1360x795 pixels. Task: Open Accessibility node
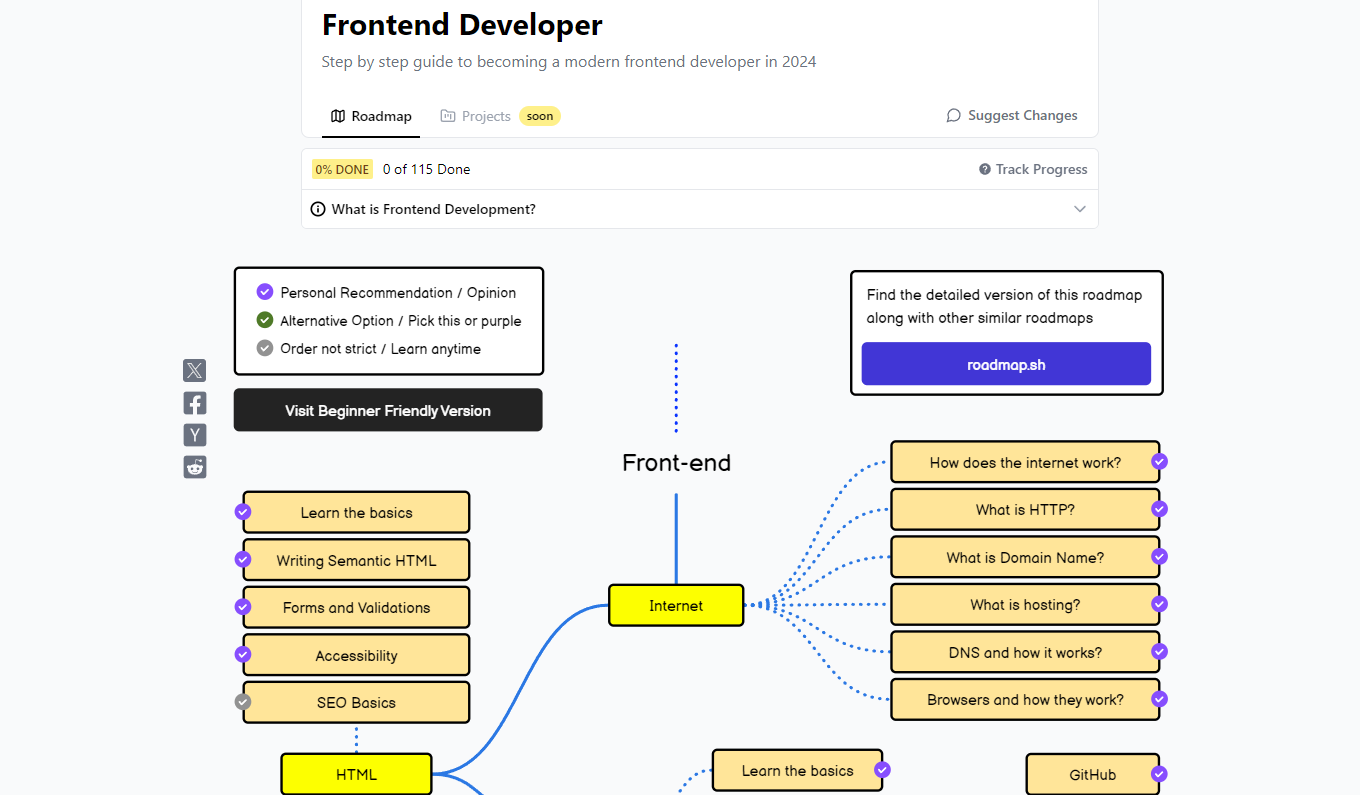pos(356,655)
